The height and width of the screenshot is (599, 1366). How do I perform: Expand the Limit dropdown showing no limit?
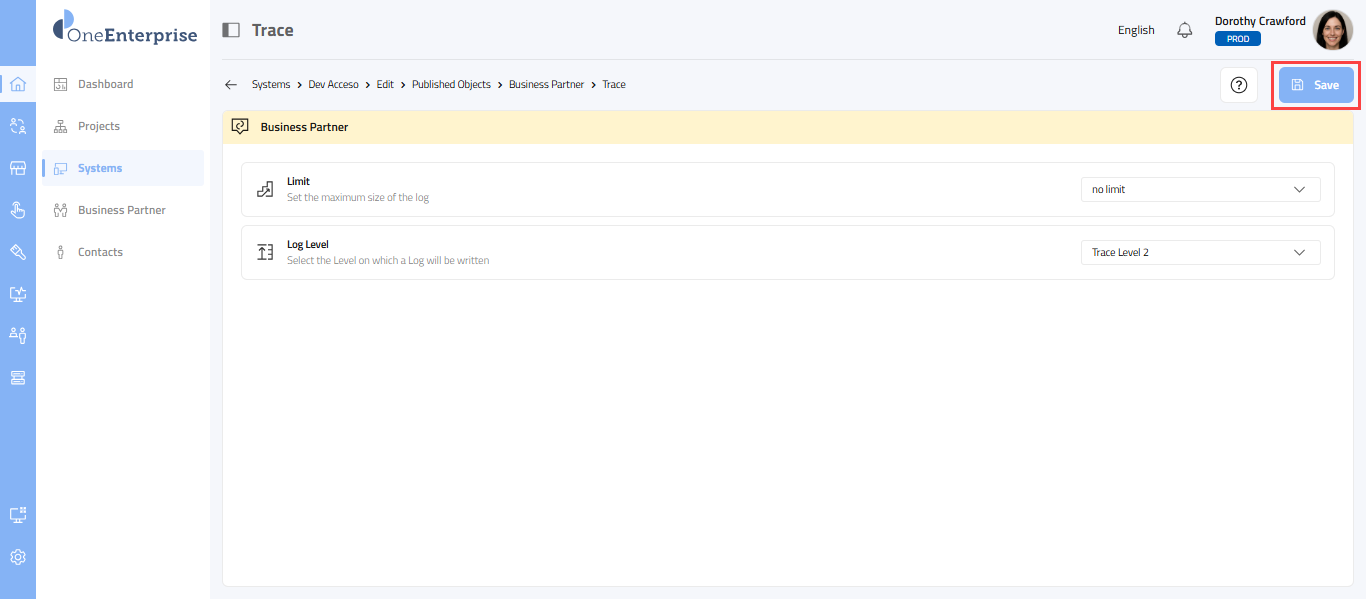tap(1200, 189)
